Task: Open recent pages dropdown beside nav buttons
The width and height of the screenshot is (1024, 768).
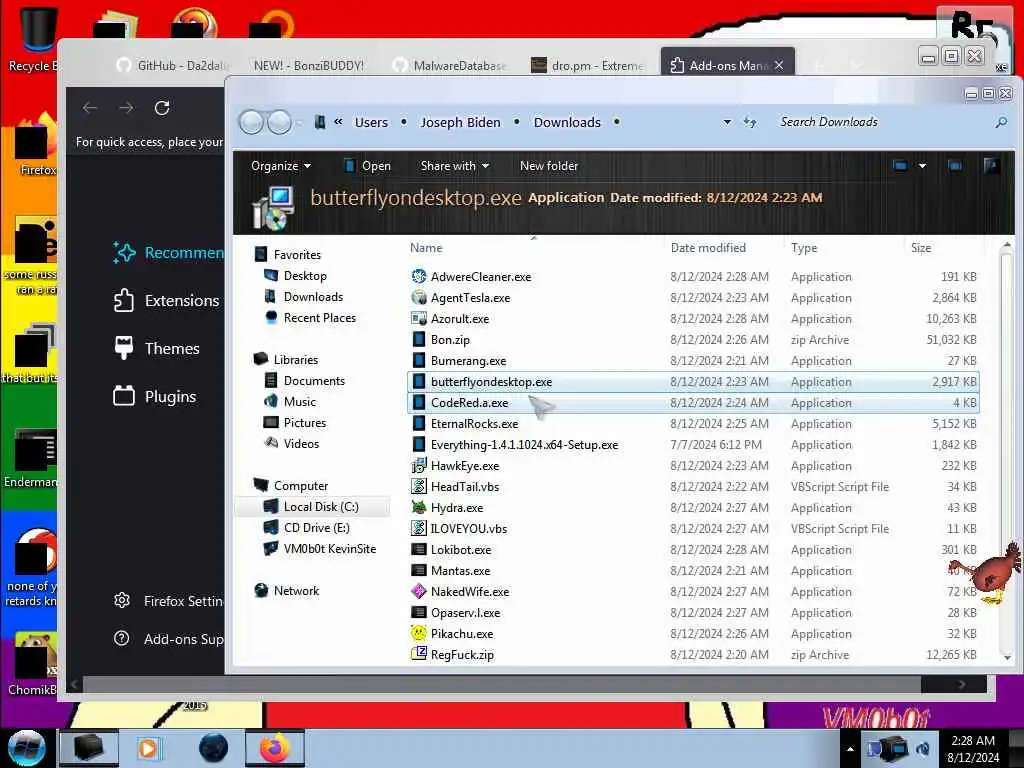Action: [299, 122]
